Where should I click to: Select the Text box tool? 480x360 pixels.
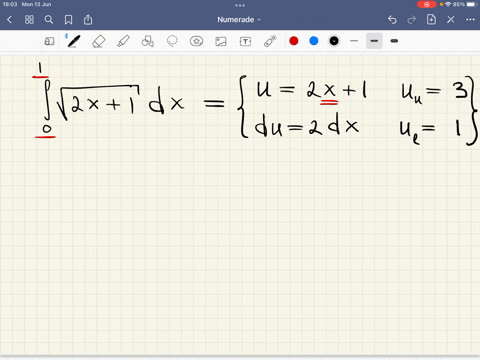click(x=245, y=41)
